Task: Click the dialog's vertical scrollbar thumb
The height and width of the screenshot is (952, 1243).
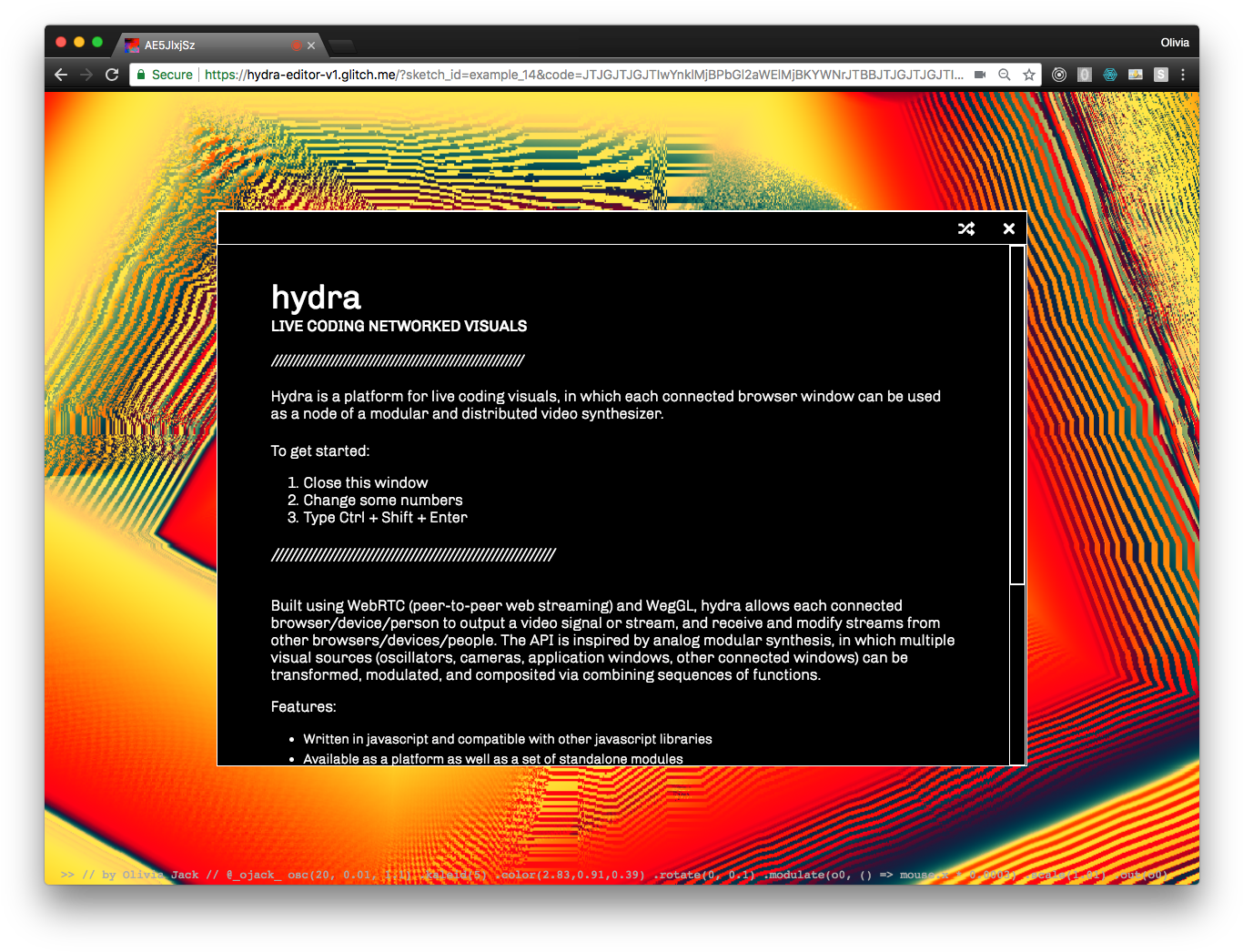Action: coord(1017,414)
